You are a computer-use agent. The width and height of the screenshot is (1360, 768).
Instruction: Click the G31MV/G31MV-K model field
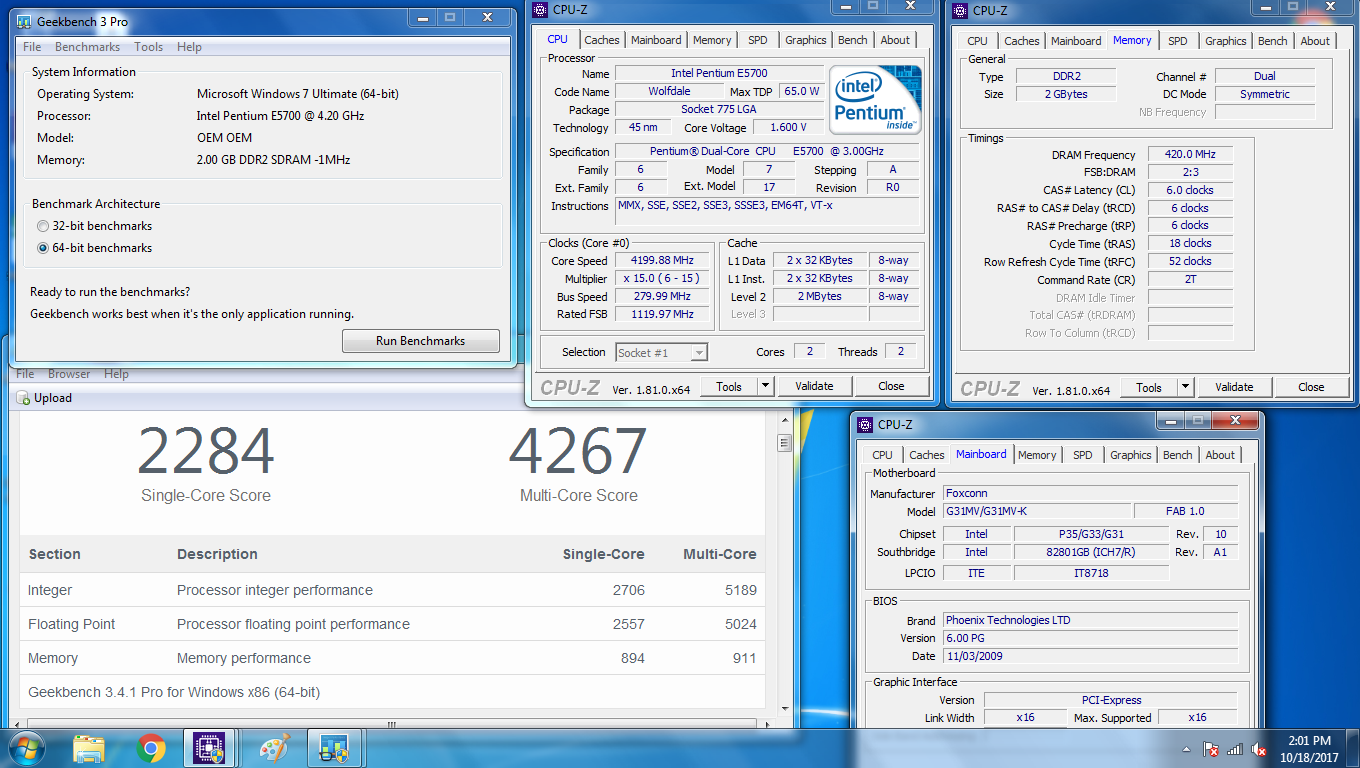click(1037, 511)
